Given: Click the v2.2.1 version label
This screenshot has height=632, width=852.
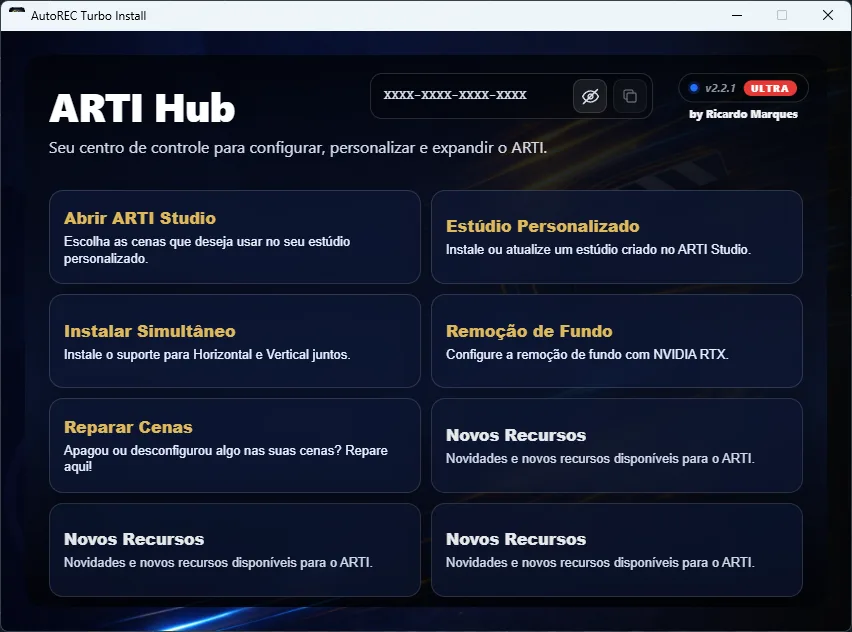Looking at the screenshot, I should click(720, 88).
